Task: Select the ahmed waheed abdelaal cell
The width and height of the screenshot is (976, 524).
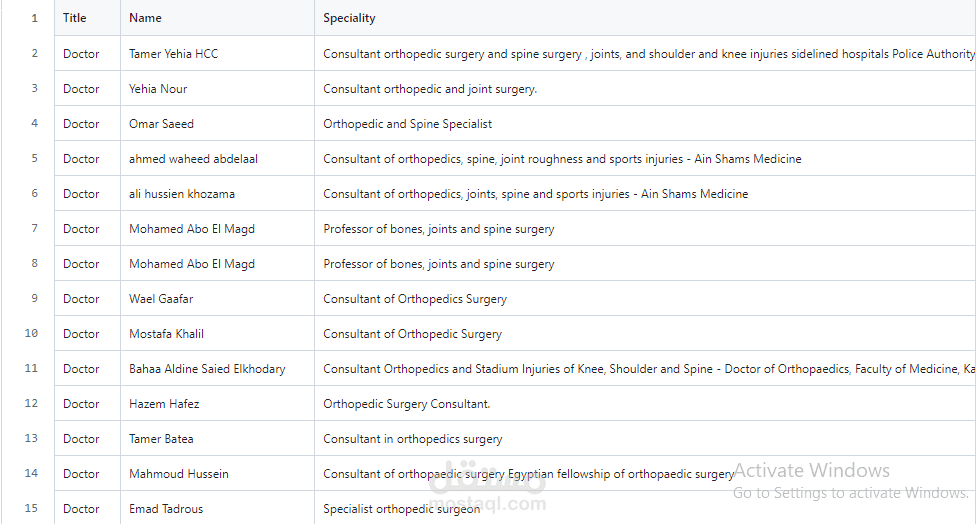Action: click(x=217, y=158)
